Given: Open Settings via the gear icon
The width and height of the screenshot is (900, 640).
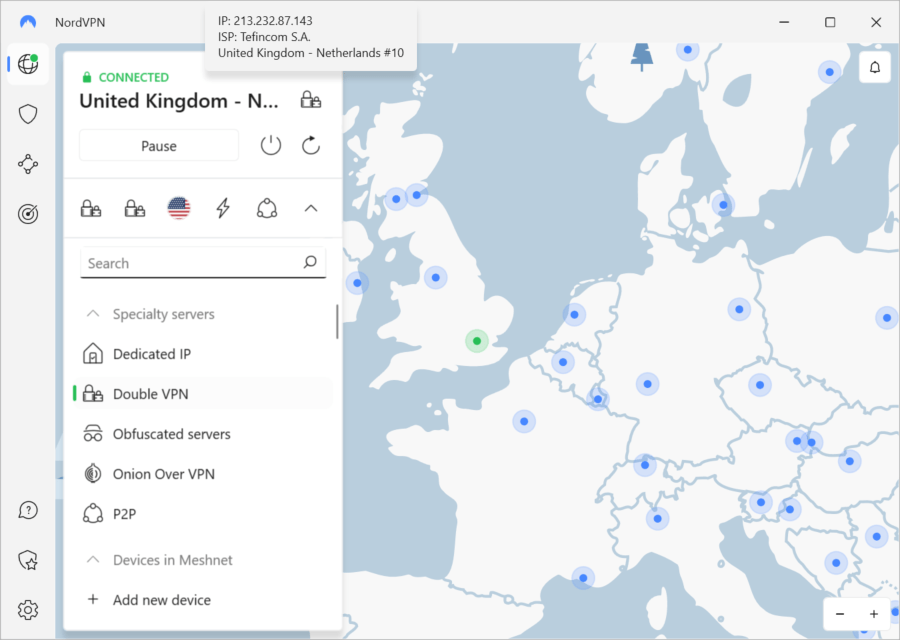Looking at the screenshot, I should (27, 609).
